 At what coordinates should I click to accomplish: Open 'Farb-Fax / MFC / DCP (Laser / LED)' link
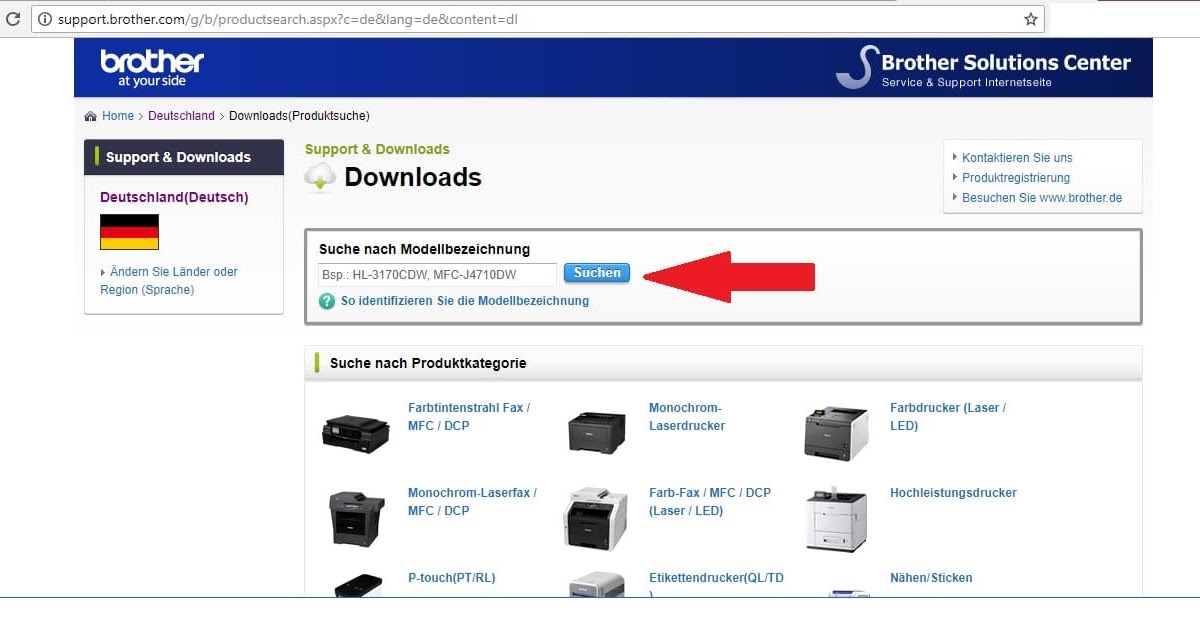pos(710,502)
